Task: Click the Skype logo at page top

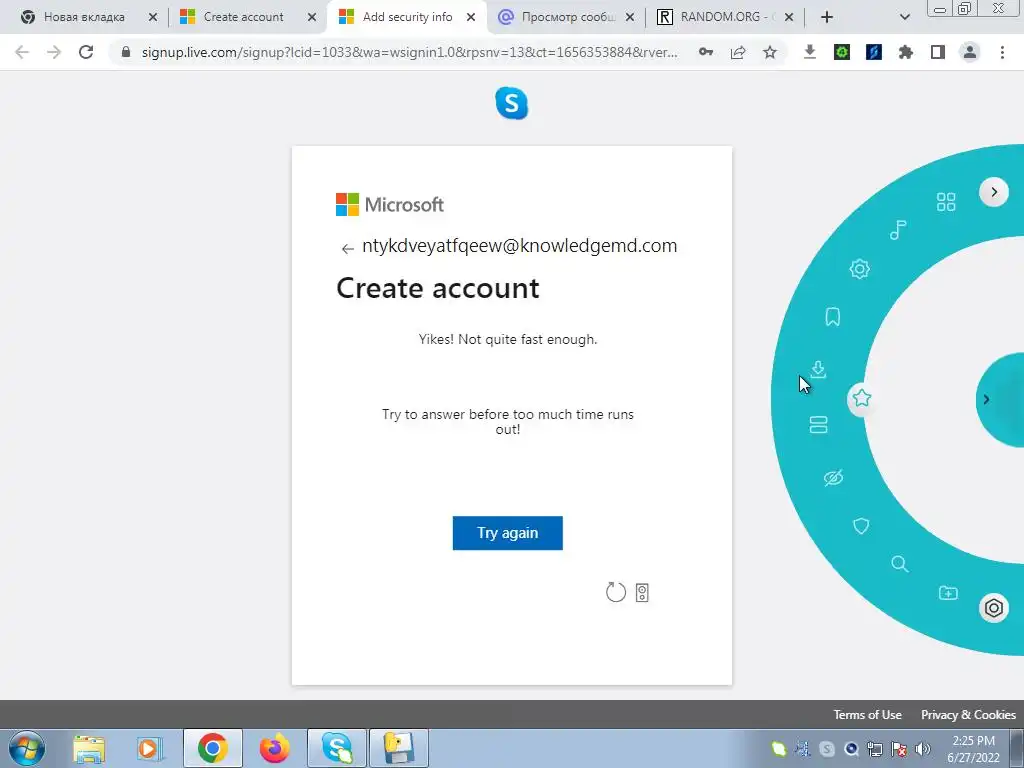Action: pos(511,103)
